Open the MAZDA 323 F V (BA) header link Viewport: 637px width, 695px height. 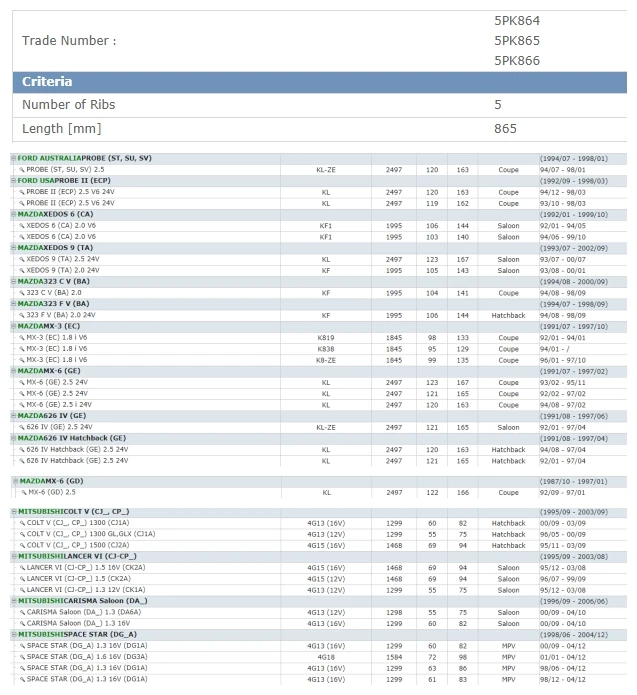point(53,304)
